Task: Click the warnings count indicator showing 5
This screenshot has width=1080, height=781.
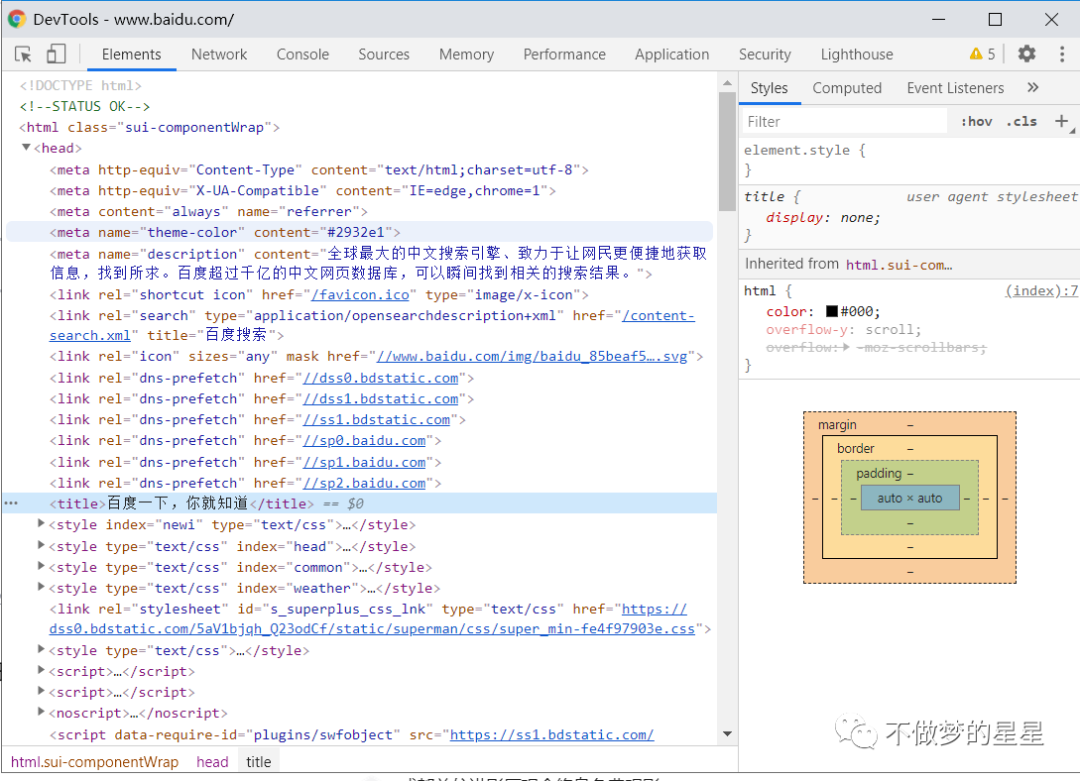Action: coord(982,54)
